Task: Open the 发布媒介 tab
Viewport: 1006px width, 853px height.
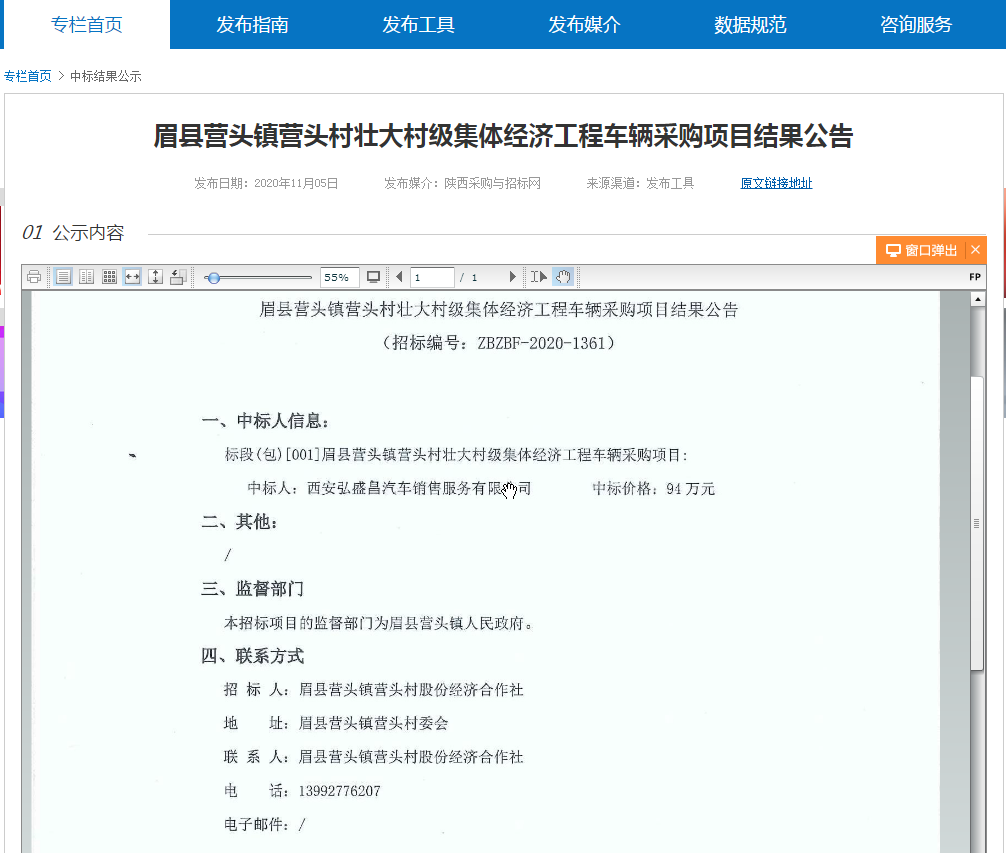Action: tap(584, 24)
